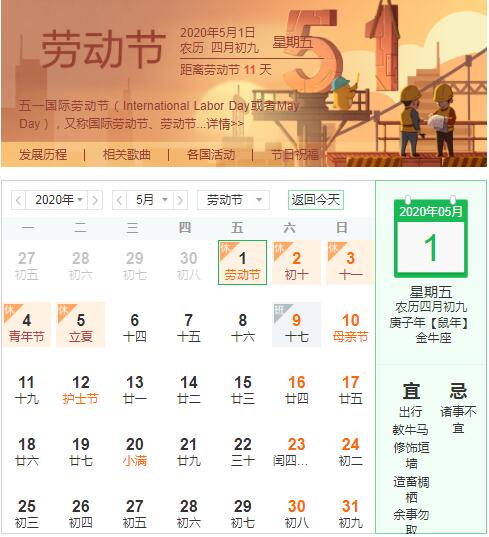Select May 6 十四 date cell

point(135,325)
